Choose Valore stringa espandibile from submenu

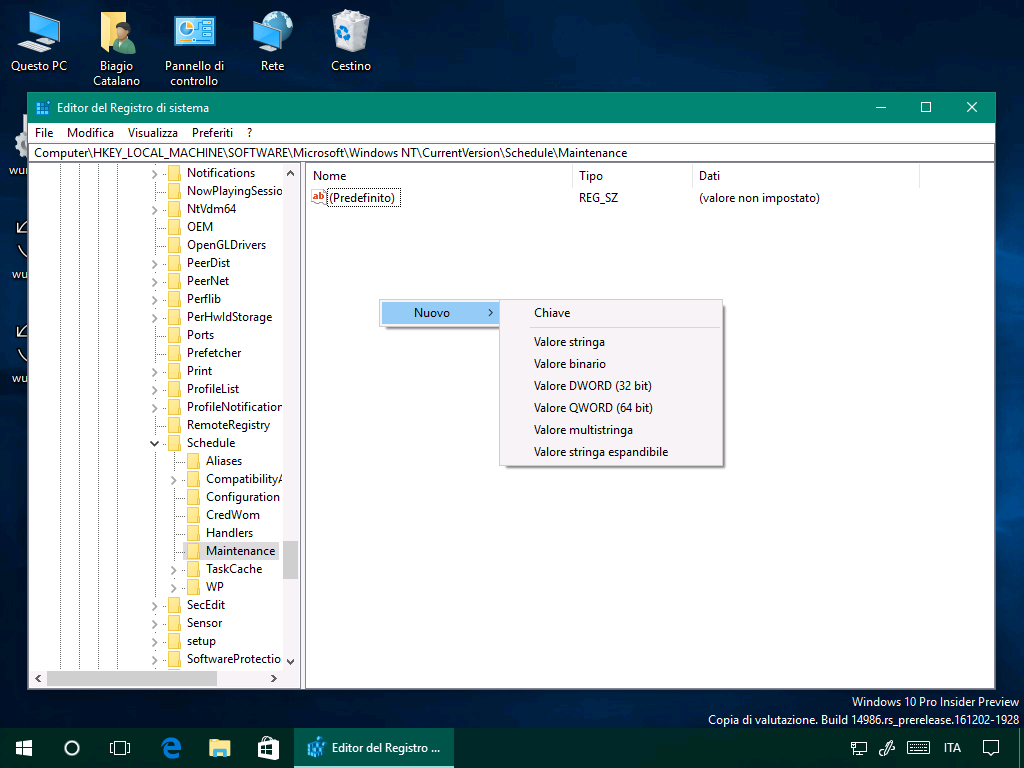(611, 452)
